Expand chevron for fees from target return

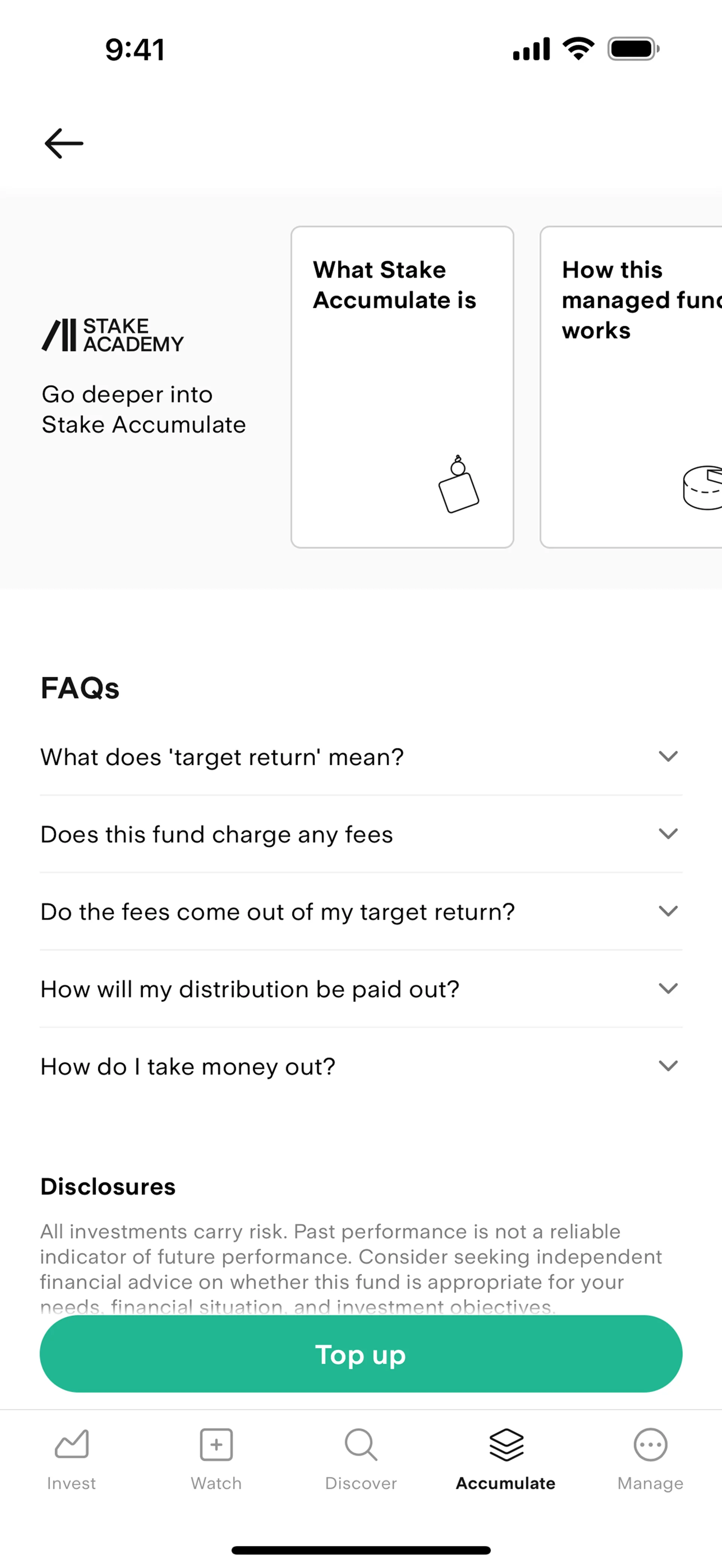tap(668, 911)
